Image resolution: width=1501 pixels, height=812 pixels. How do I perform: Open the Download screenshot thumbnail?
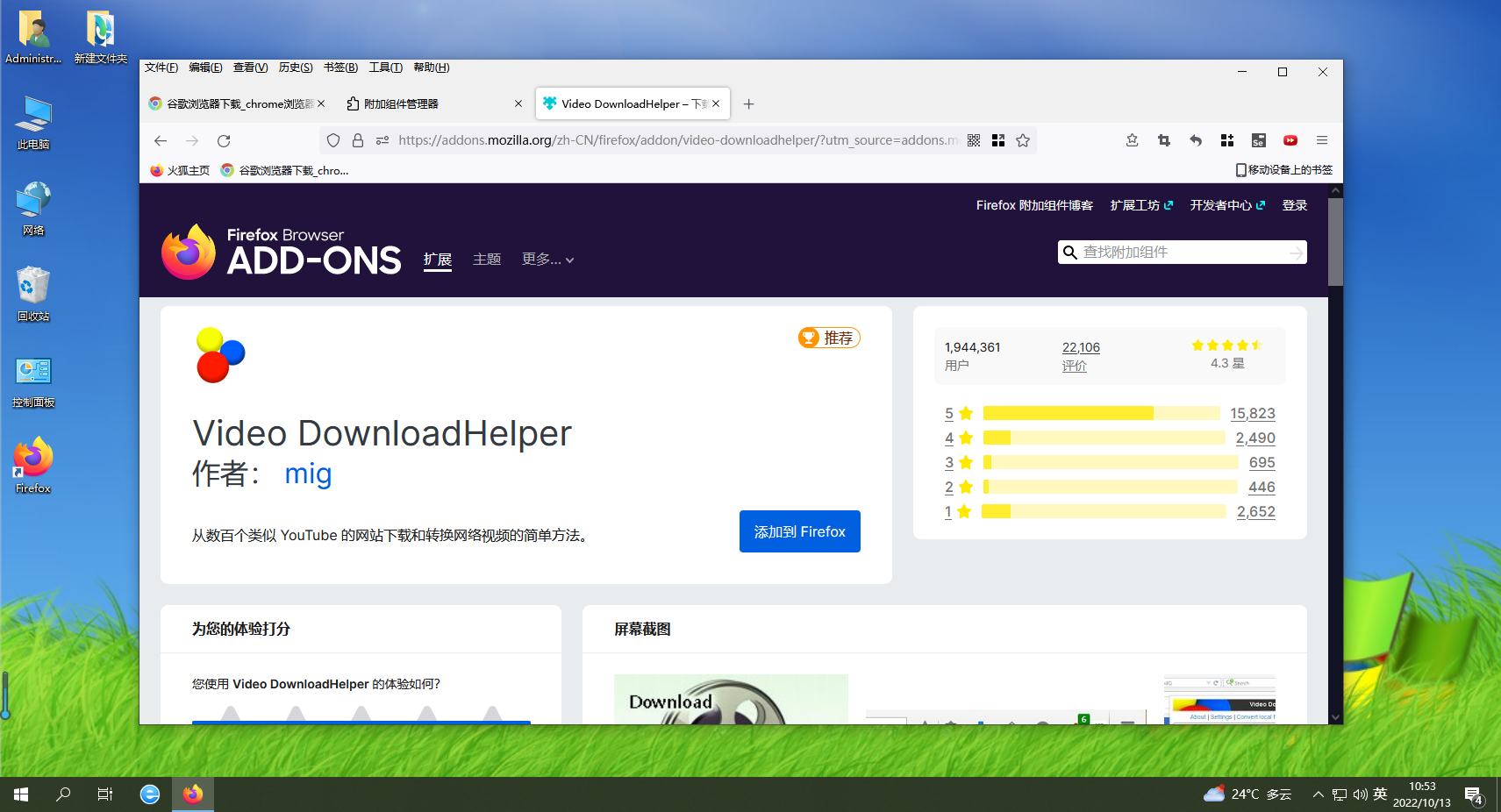(731, 699)
